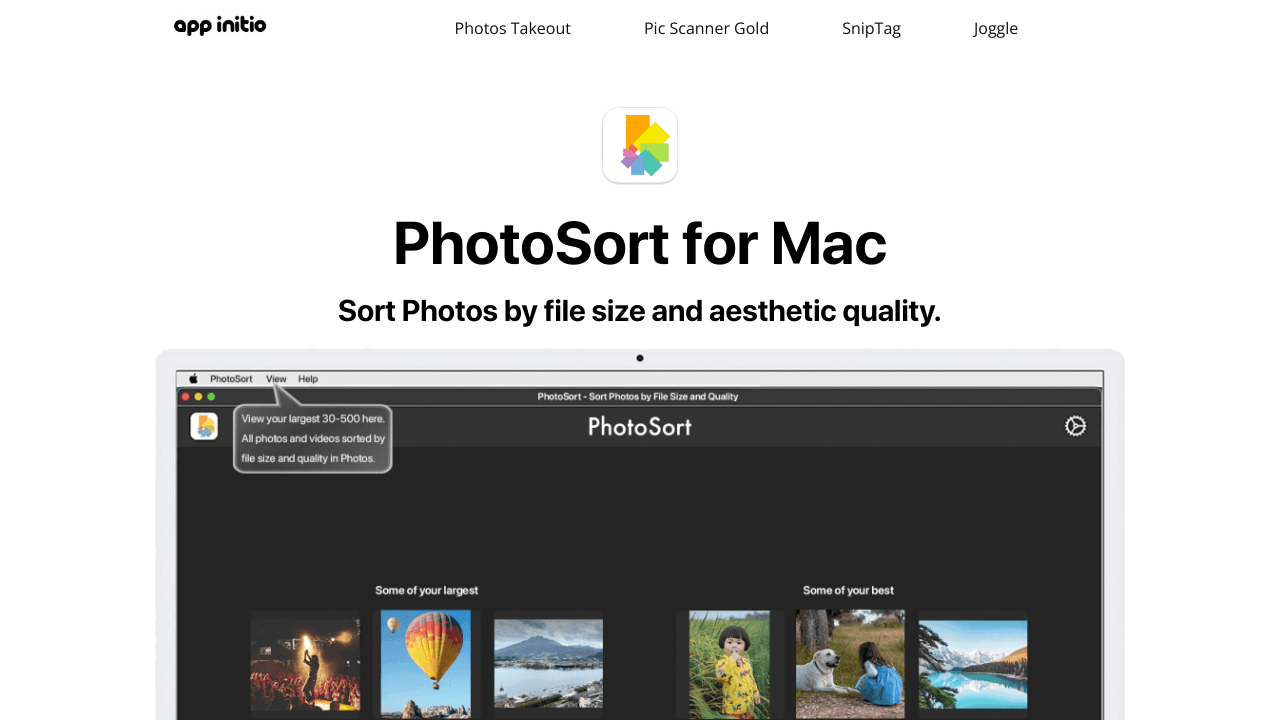Select the mountain harbor photo under largest
The width and height of the screenshot is (1280, 720).
click(x=548, y=663)
